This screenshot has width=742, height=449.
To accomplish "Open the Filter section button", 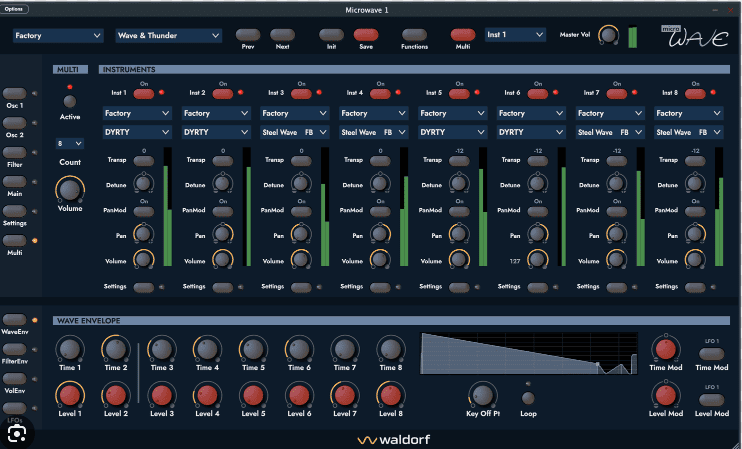I will pos(15,152).
